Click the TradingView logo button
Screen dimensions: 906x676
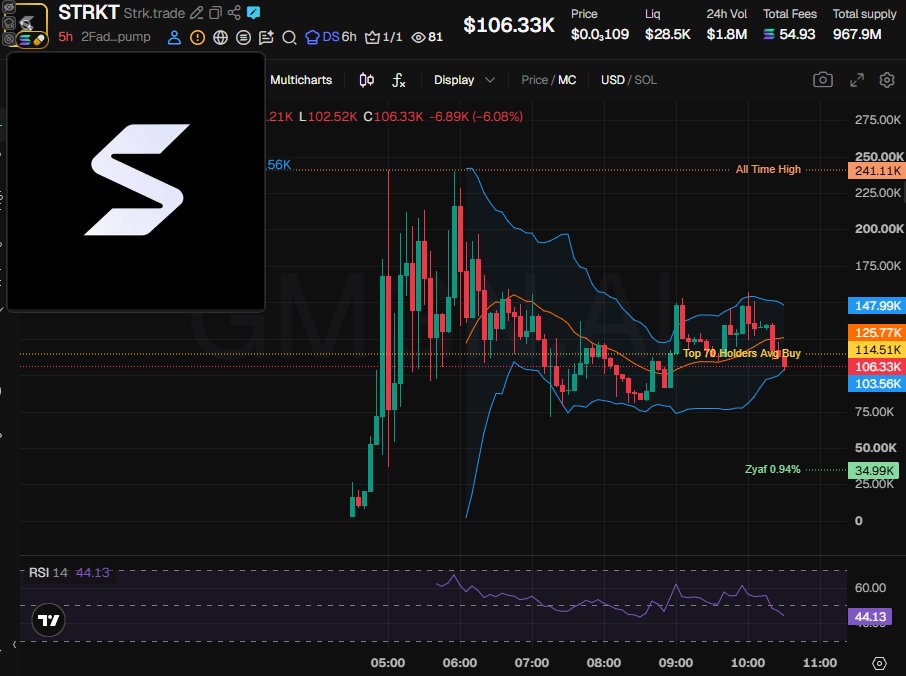click(x=49, y=620)
